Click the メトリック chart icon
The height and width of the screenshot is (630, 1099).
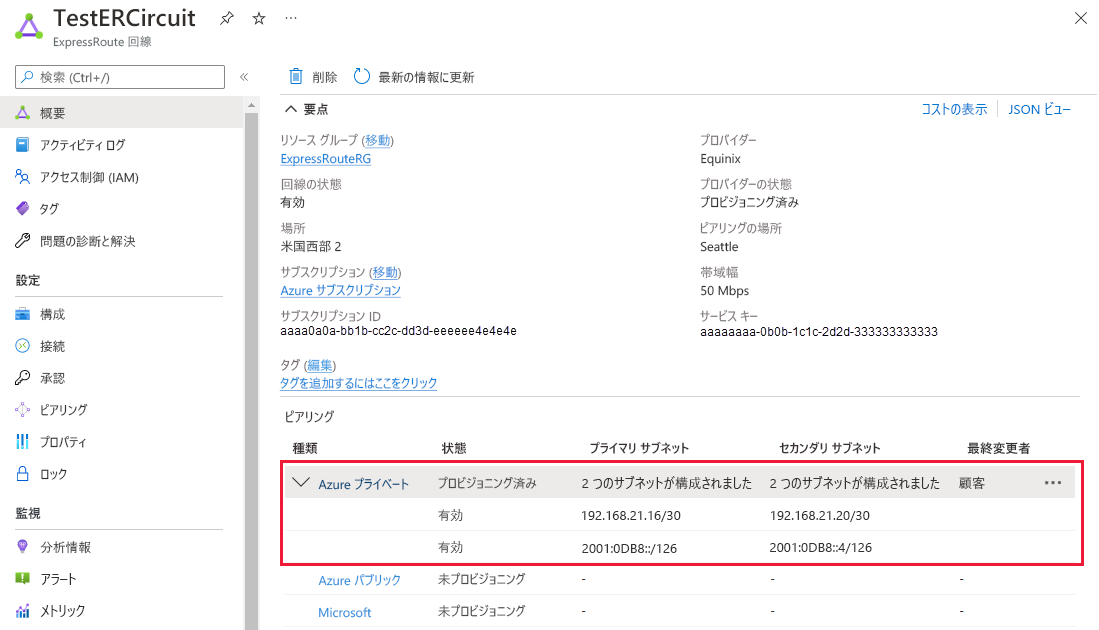point(22,611)
